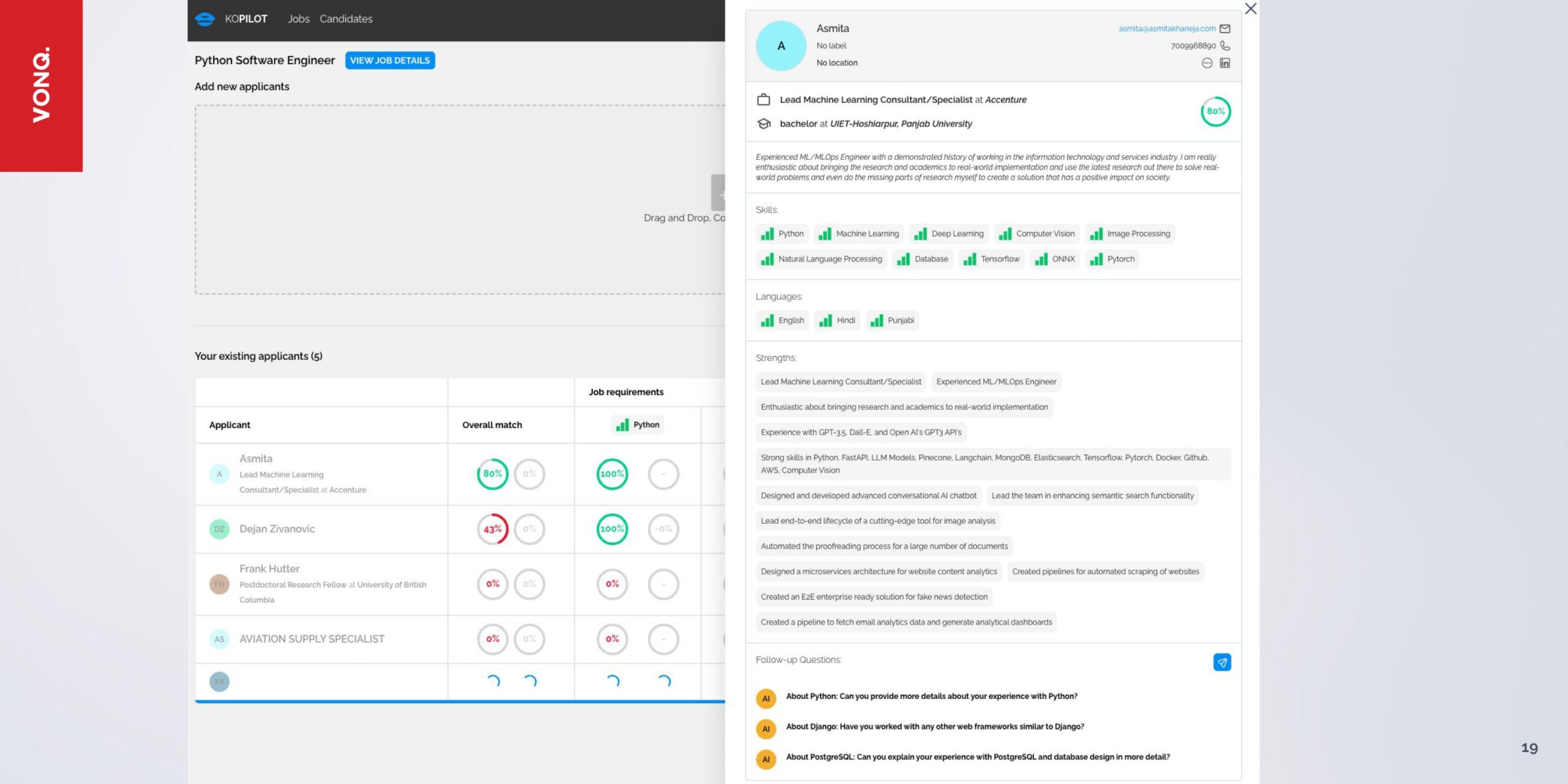Click the loading spinner row for the fifth applicant
The height and width of the screenshot is (784, 1568).
[x=462, y=682]
